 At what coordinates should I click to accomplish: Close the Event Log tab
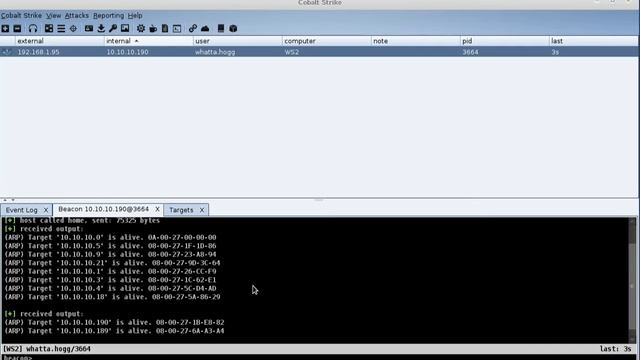point(46,210)
